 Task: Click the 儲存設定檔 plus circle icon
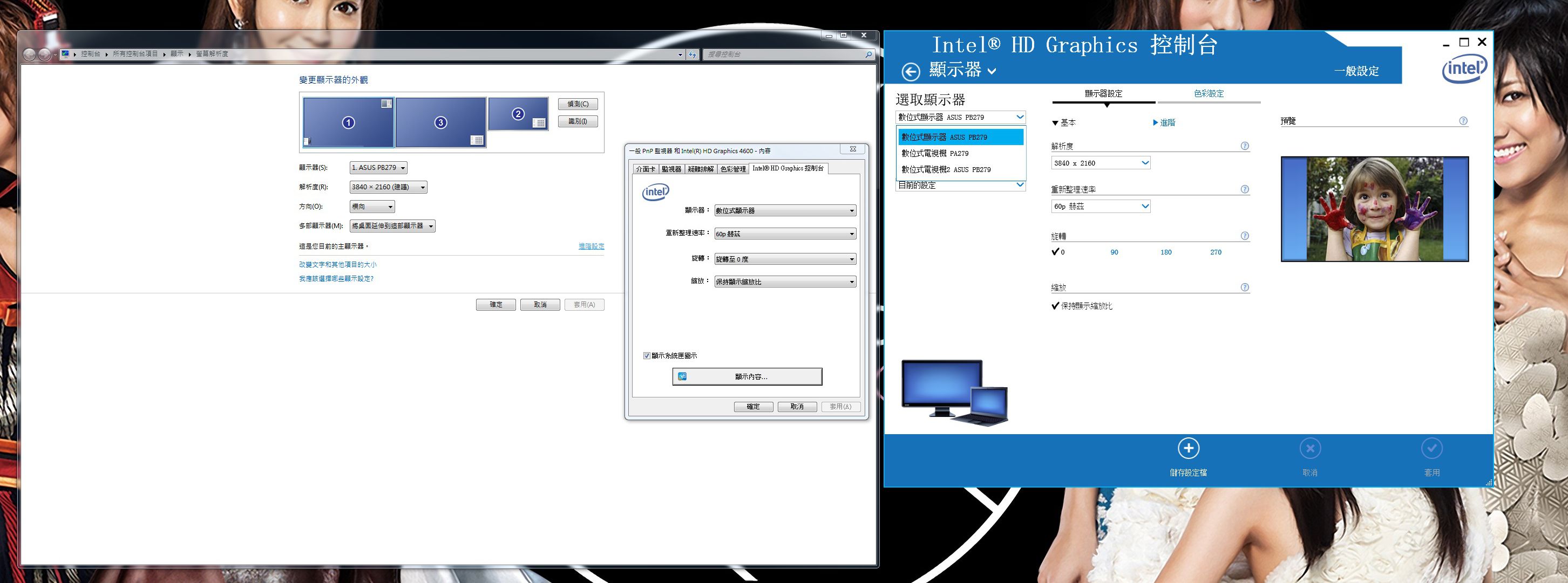1188,449
